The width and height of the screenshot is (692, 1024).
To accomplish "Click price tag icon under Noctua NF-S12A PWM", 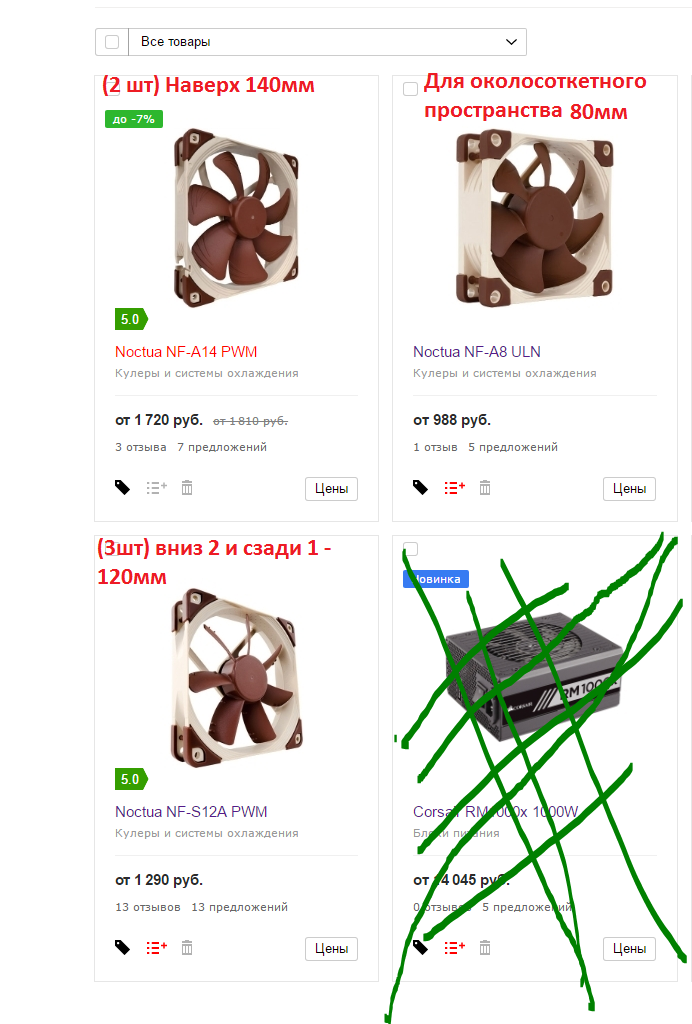I will 122,948.
